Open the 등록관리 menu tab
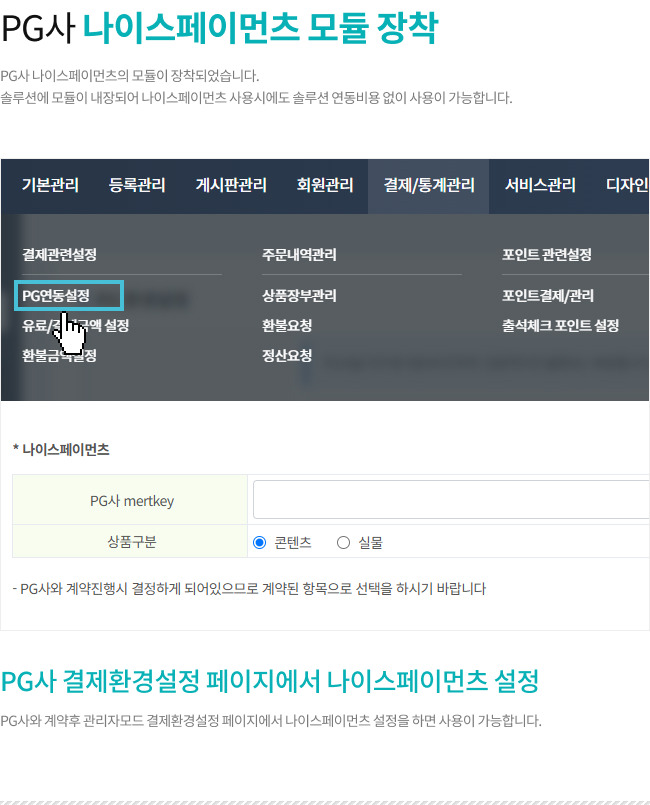Screen dimensions: 650x805 pos(137,185)
